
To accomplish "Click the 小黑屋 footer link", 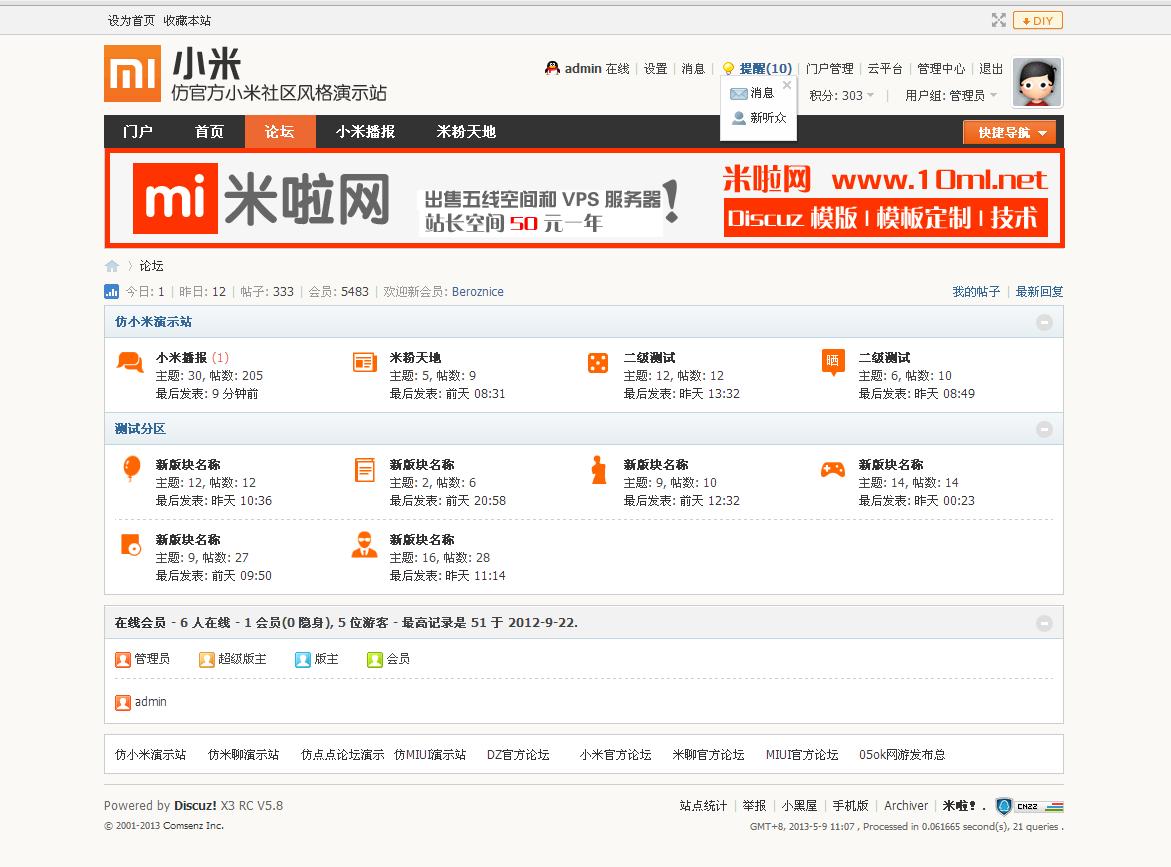I will 799,806.
